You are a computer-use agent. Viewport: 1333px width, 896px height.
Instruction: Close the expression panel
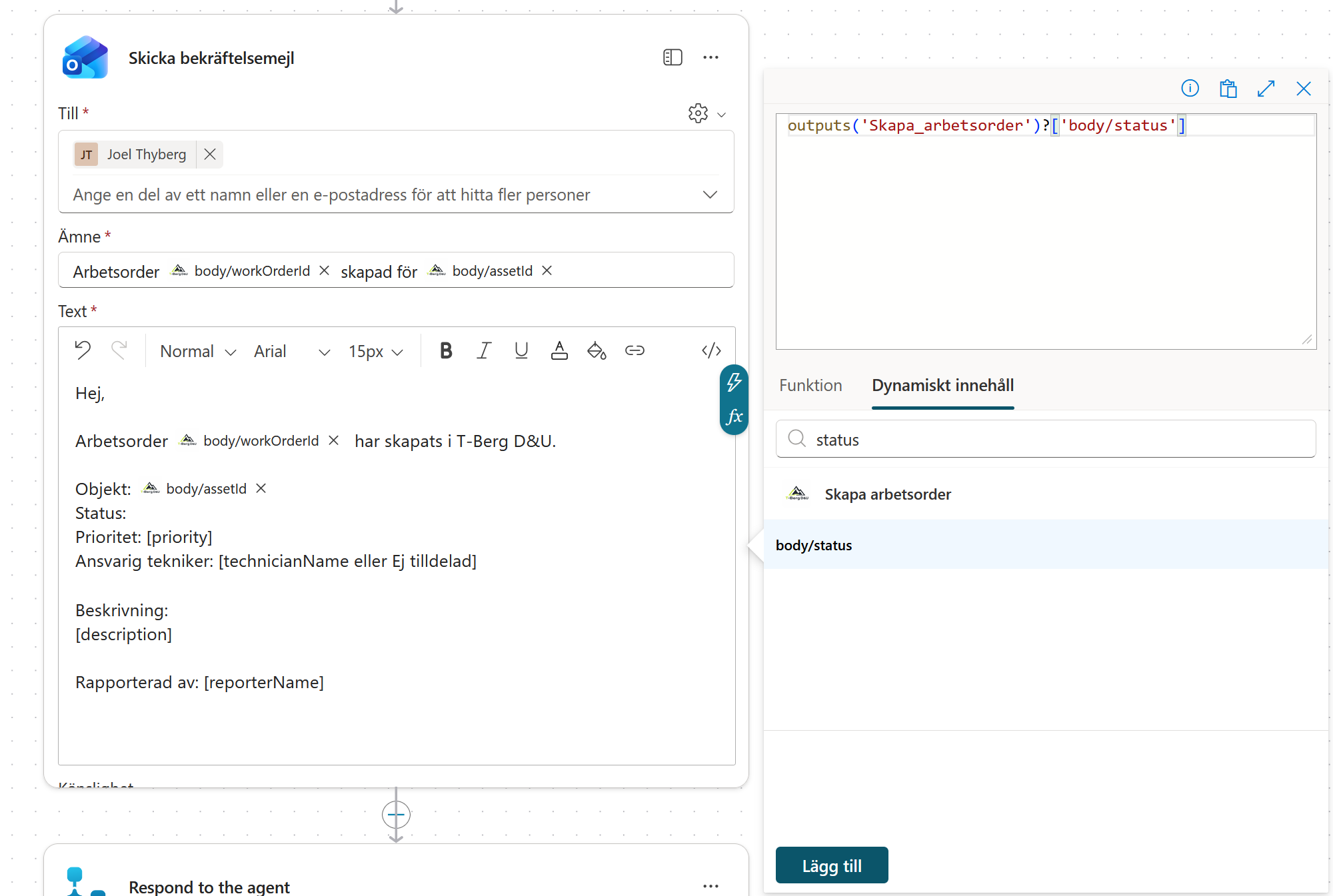pos(1304,88)
